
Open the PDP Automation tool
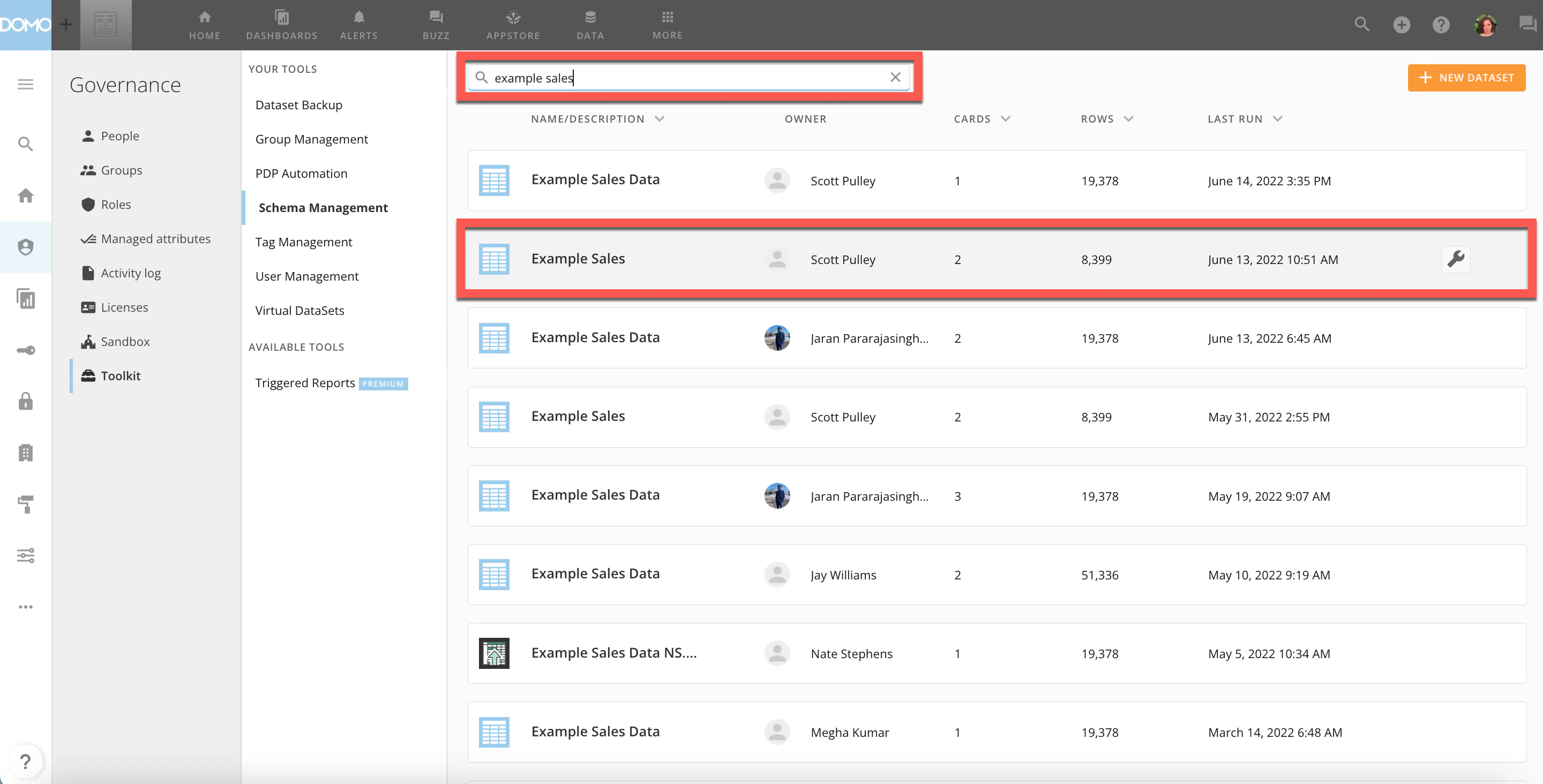[x=301, y=173]
